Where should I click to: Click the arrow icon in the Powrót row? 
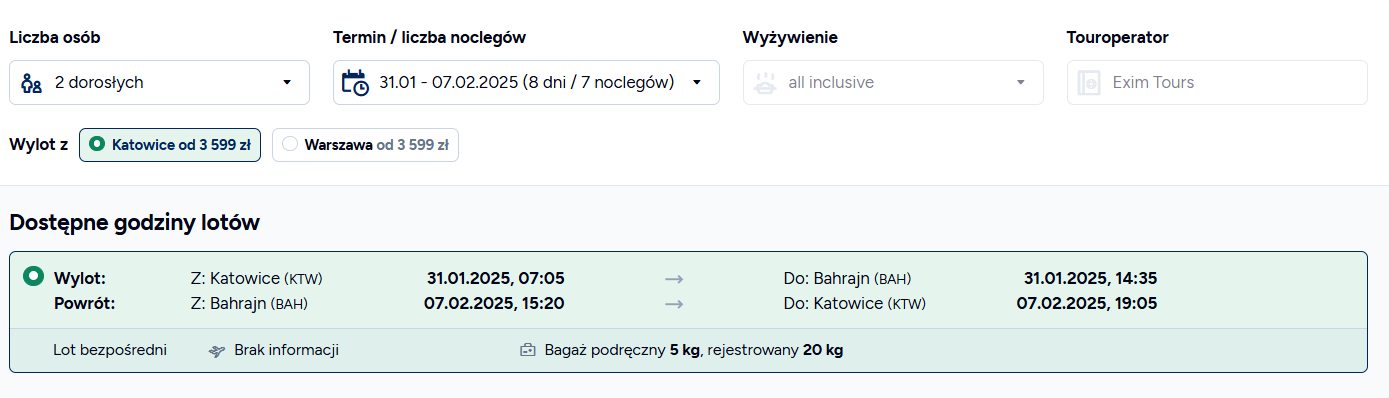pyautogui.click(x=674, y=303)
